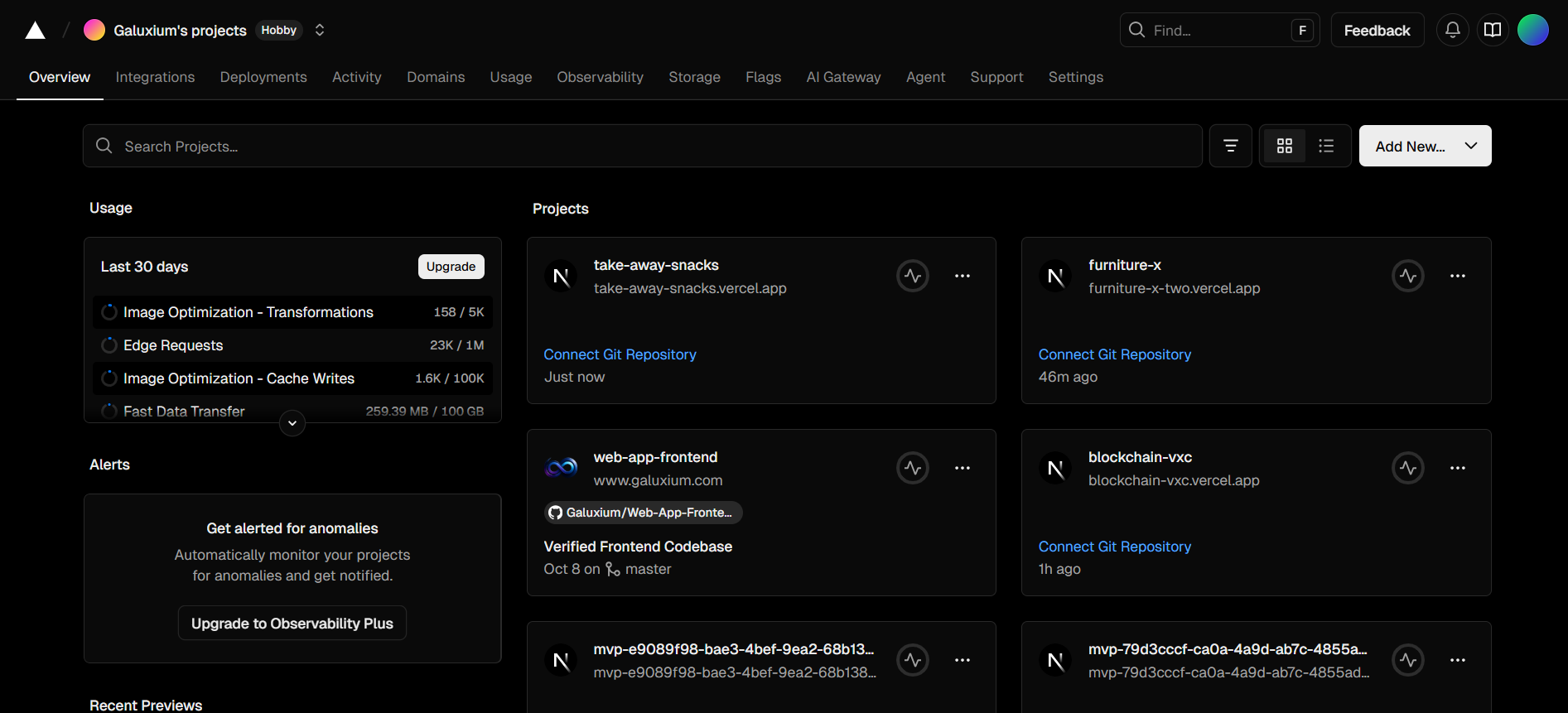Open the web-app-frontend project title
This screenshot has height=713, width=1568.
pyautogui.click(x=655, y=457)
